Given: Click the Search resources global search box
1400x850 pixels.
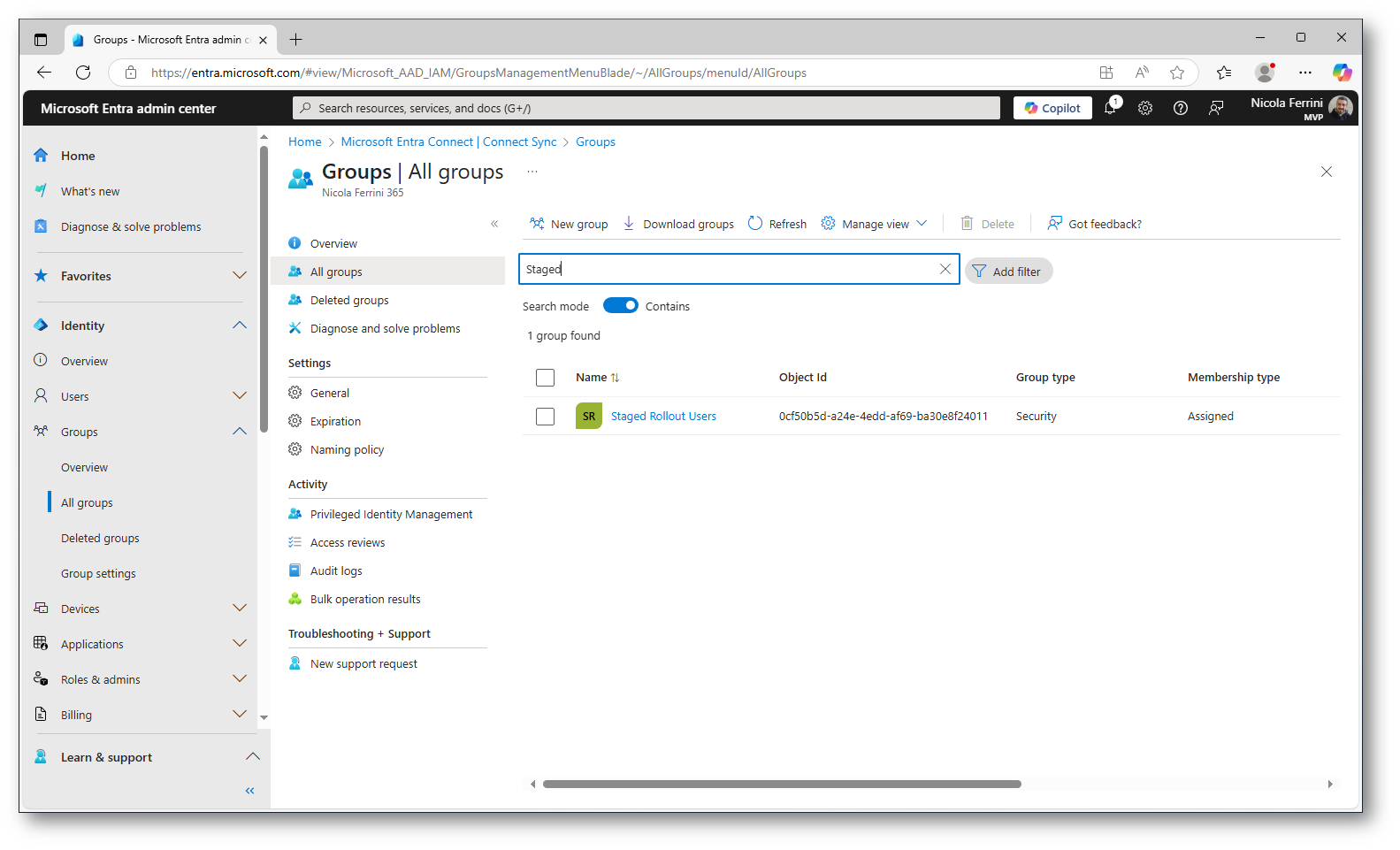Looking at the screenshot, I should pos(646,108).
